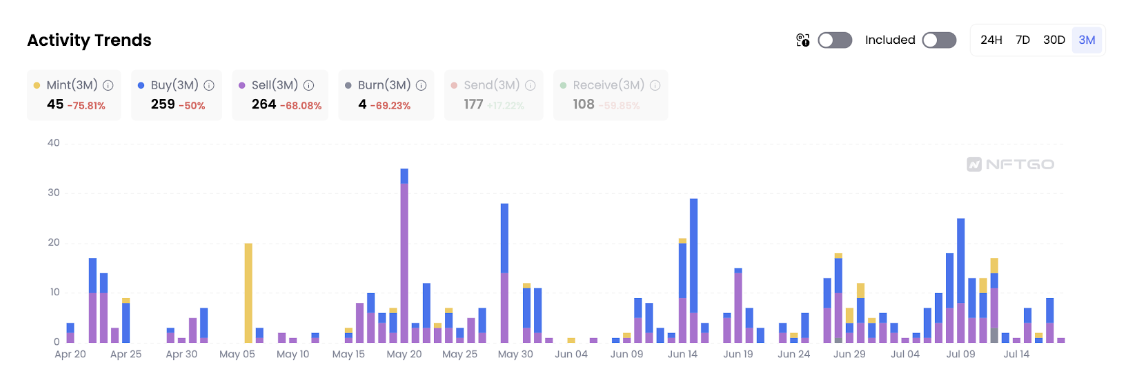Click the info icon beside Burn(3M)
The image size is (1124, 382).
(x=422, y=85)
